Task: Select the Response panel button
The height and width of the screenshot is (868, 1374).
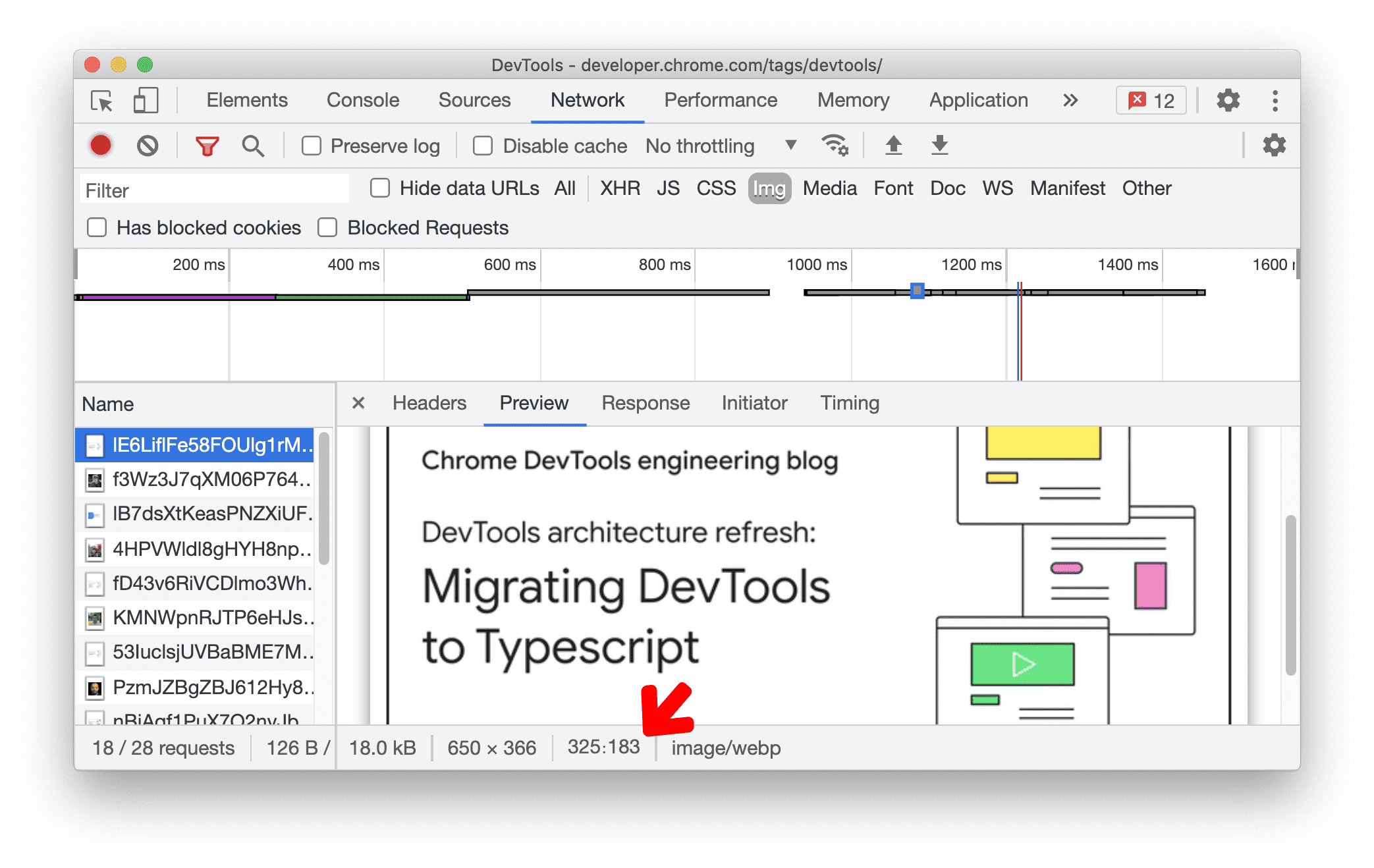Action: coord(645,404)
